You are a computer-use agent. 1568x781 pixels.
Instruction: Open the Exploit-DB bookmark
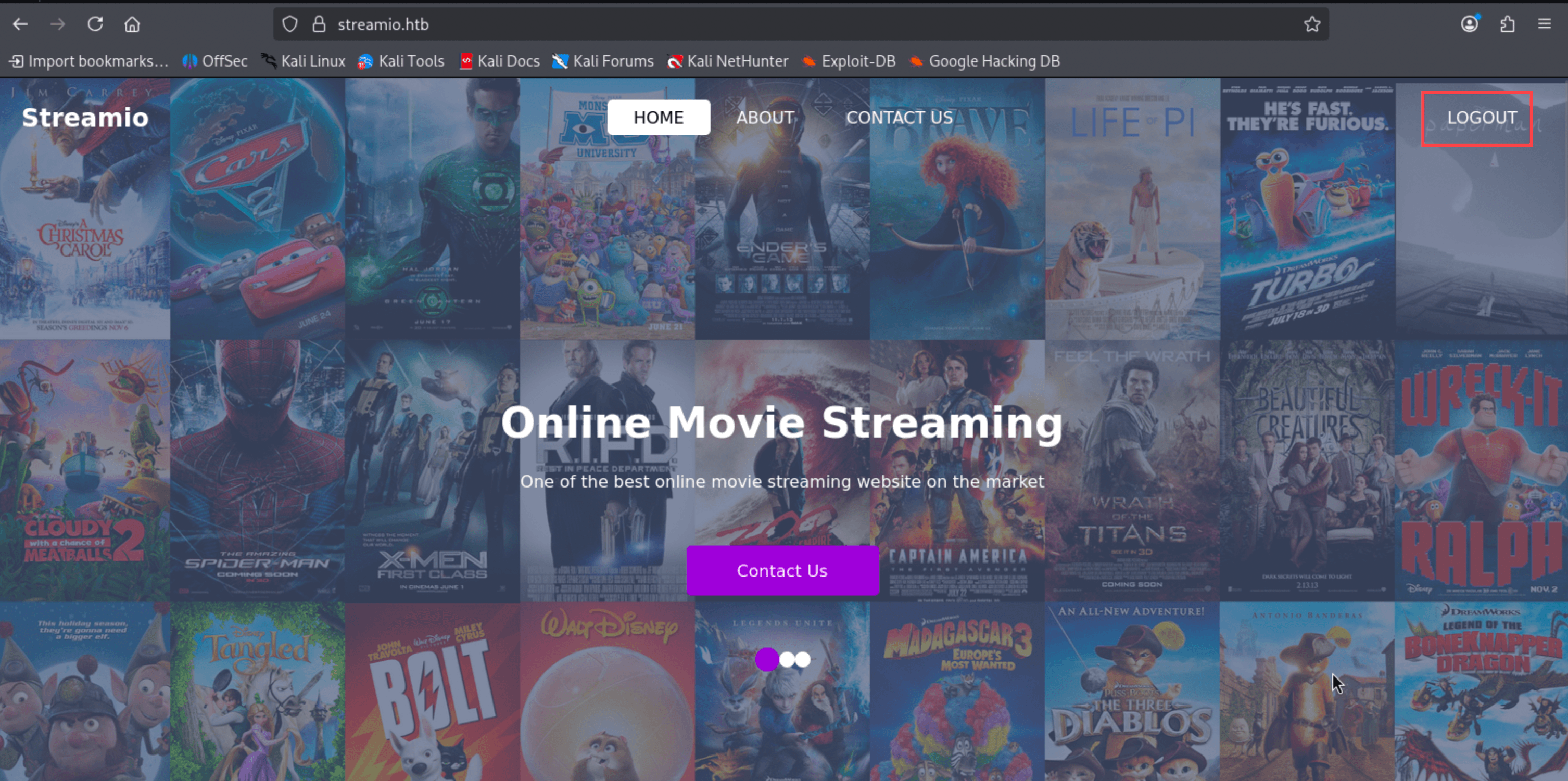tap(849, 61)
